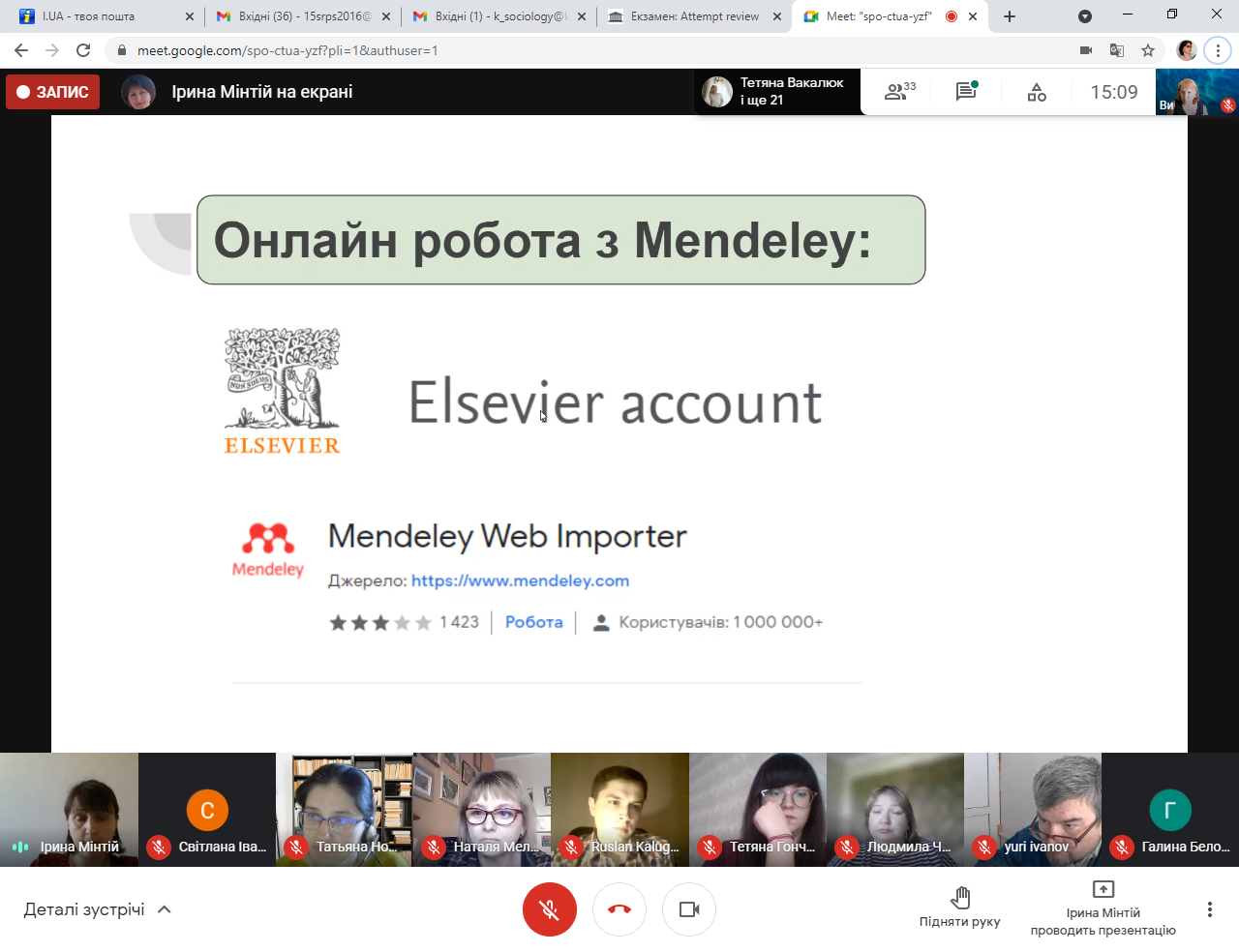Click the red hang up call button
This screenshot has width=1239, height=952.
(x=619, y=909)
